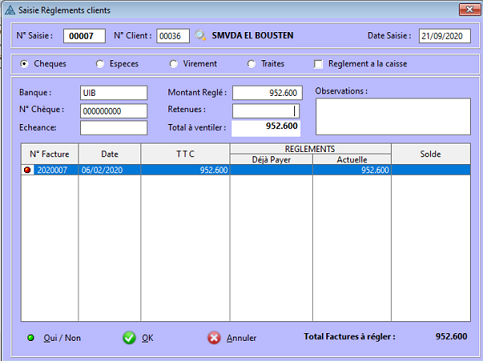Click the Observations text area
The width and height of the screenshot is (483, 361).
(x=393, y=116)
